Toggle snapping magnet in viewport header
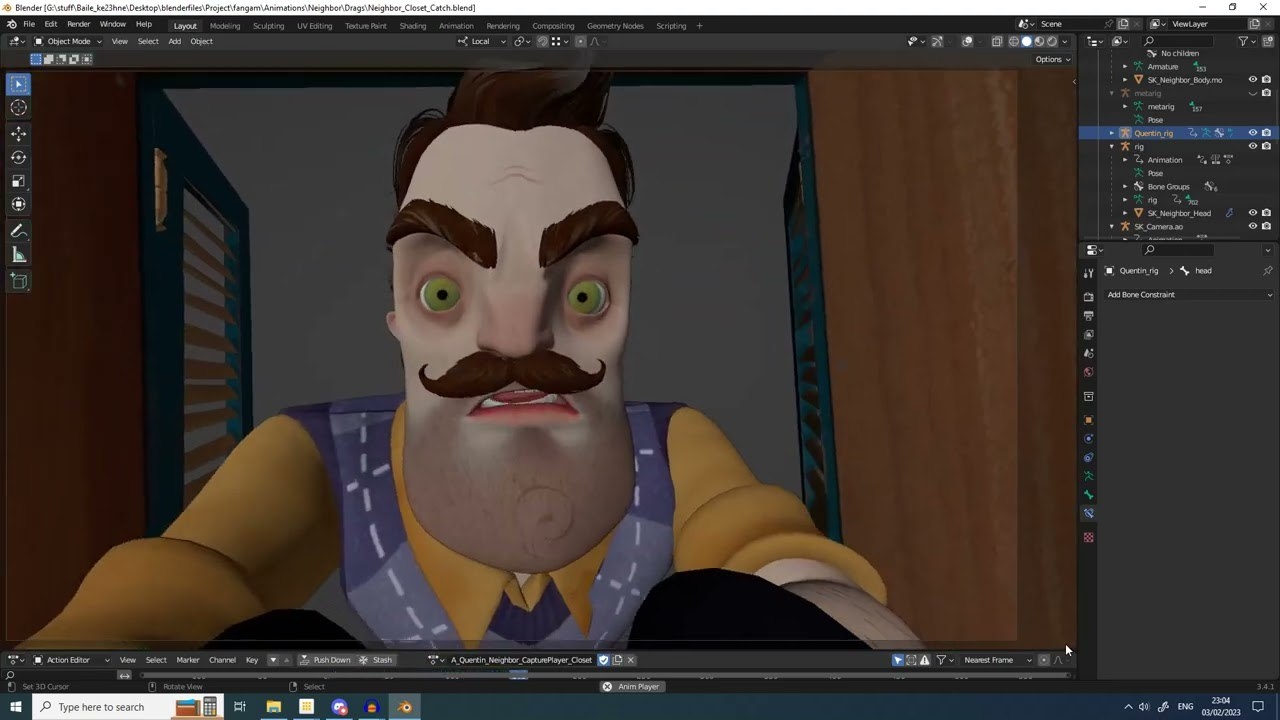Screen dimensions: 1280x720 [542, 41]
